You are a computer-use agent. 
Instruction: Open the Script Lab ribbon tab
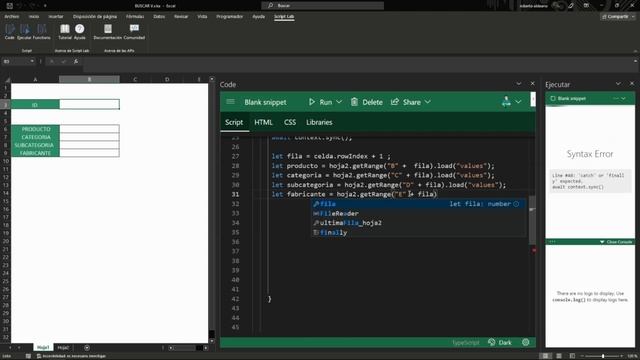(x=284, y=16)
